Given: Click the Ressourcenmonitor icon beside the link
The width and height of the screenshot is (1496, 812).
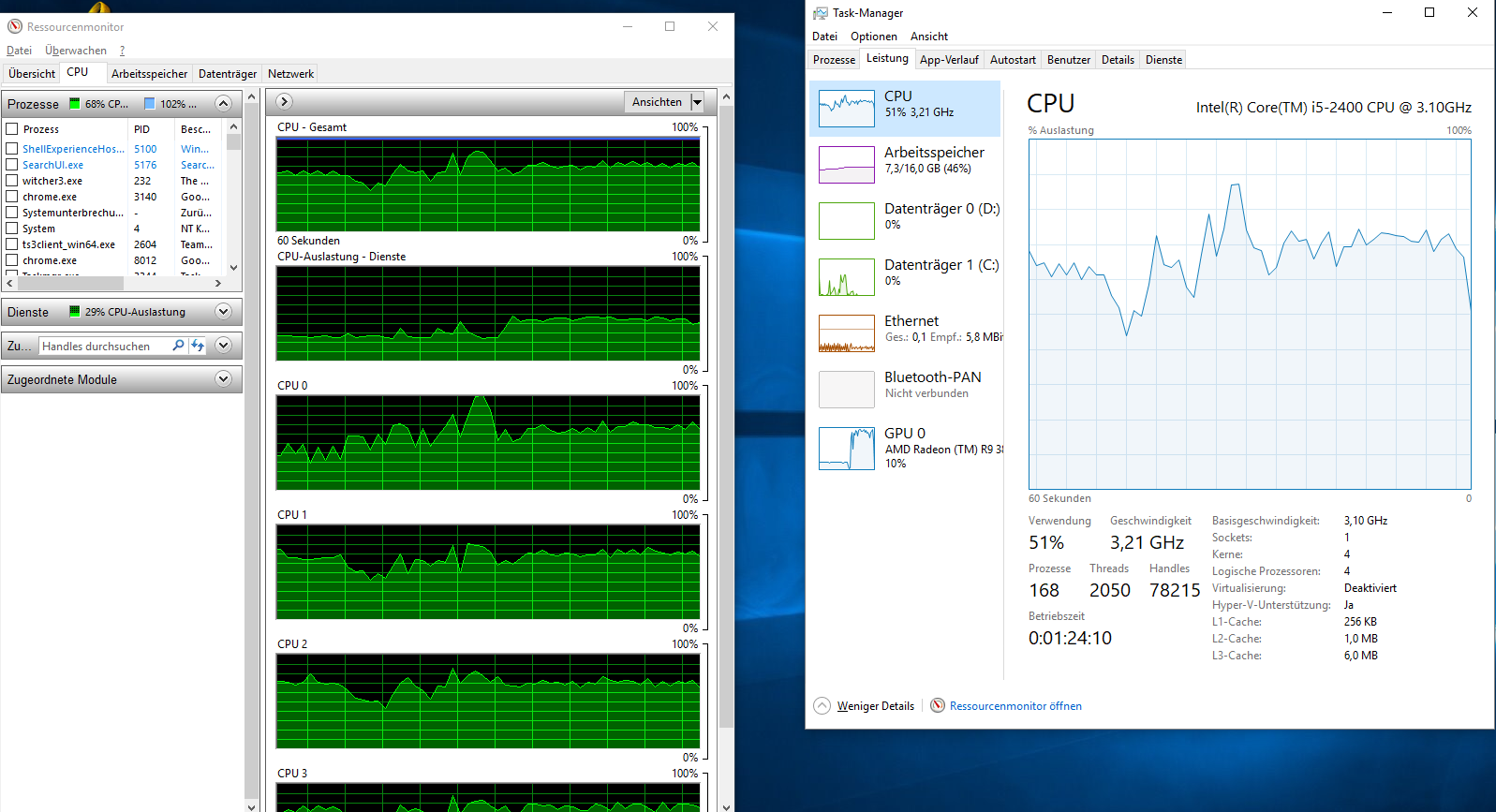Looking at the screenshot, I should pos(938,705).
